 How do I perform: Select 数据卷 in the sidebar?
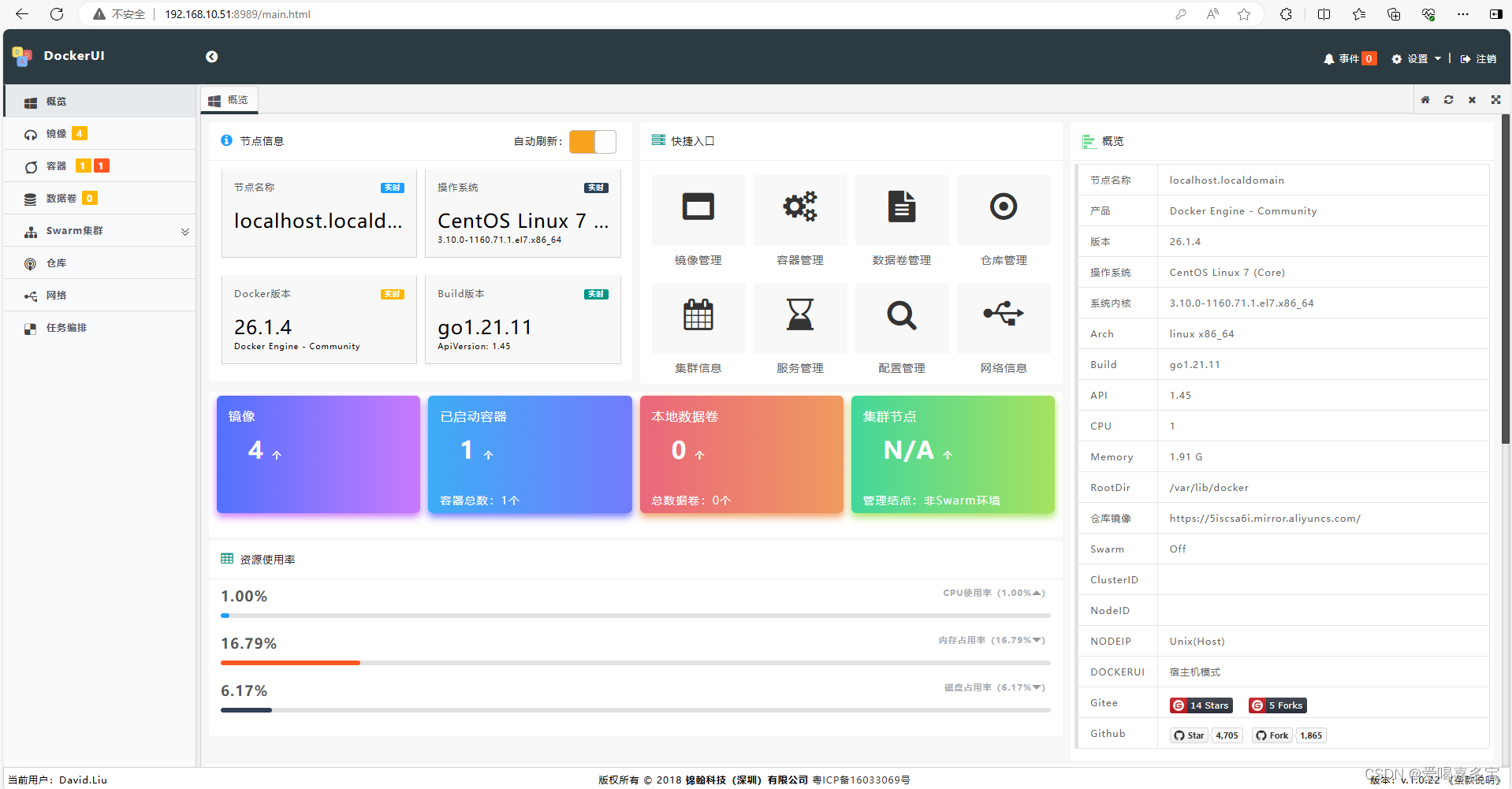pyautogui.click(x=100, y=199)
